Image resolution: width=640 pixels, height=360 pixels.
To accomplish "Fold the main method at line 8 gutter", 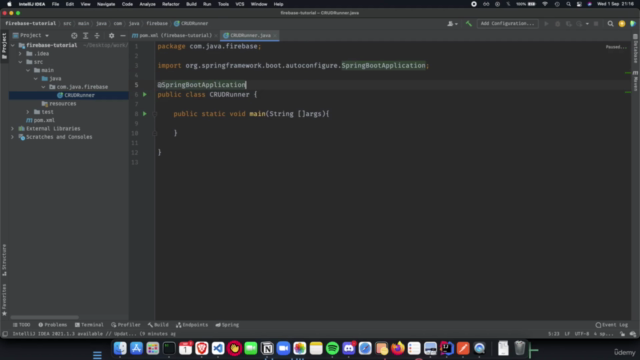I will coord(155,114).
